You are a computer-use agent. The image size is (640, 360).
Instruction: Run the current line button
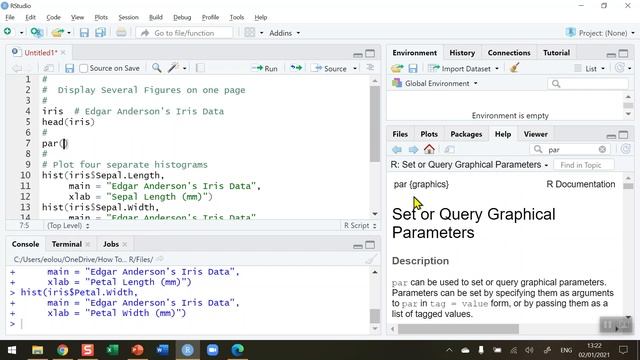(x=264, y=69)
